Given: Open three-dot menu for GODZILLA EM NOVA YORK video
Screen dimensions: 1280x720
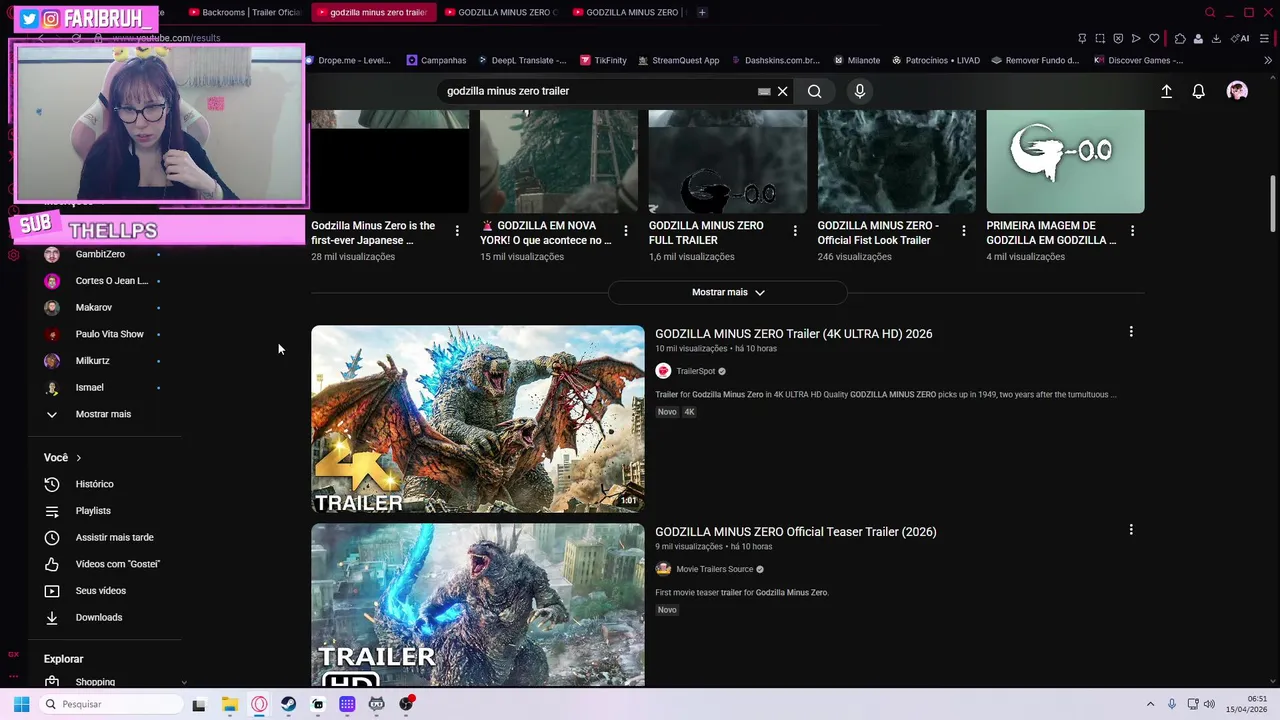Looking at the screenshot, I should click(x=626, y=231).
